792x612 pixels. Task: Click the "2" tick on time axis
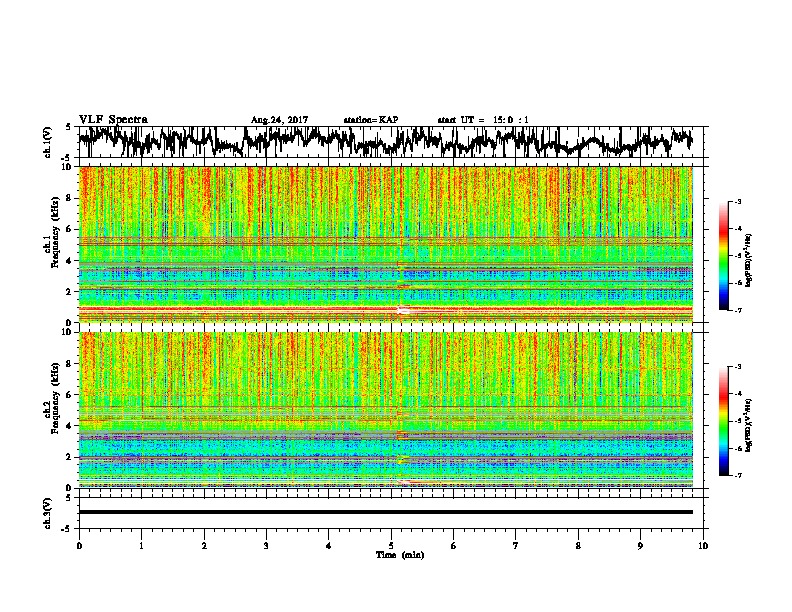pyautogui.click(x=204, y=546)
